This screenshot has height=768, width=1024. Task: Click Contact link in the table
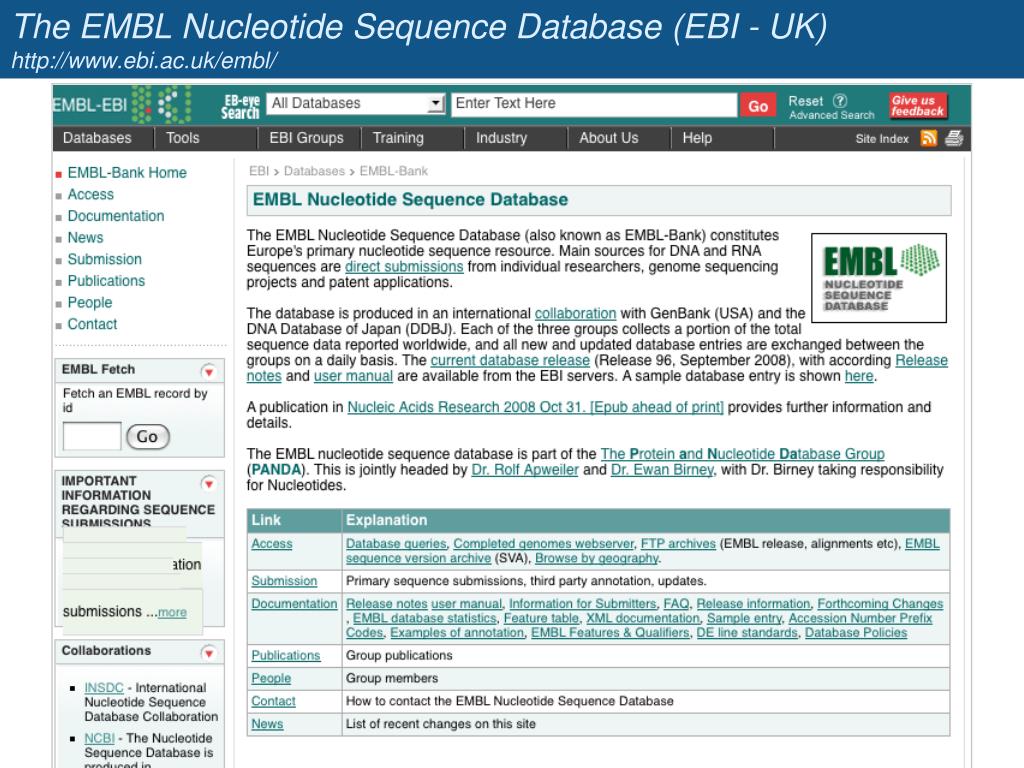pyautogui.click(x=274, y=701)
